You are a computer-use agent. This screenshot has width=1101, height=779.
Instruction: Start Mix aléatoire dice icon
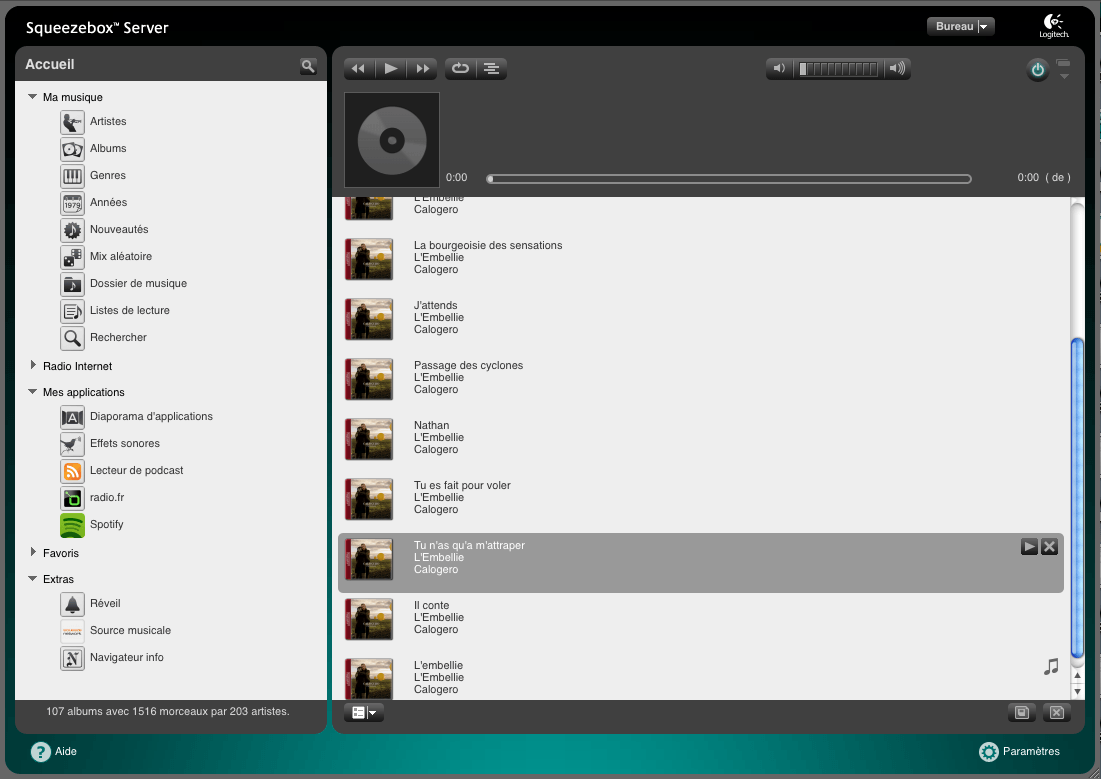click(x=72, y=256)
